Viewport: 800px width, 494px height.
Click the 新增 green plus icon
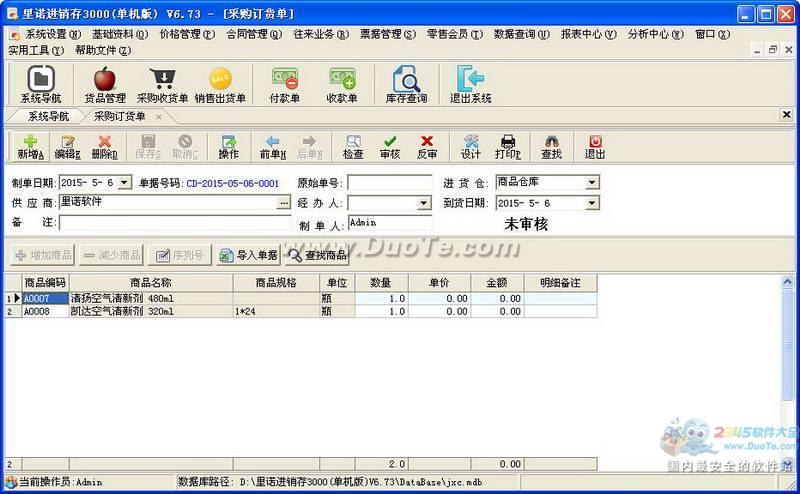31,147
